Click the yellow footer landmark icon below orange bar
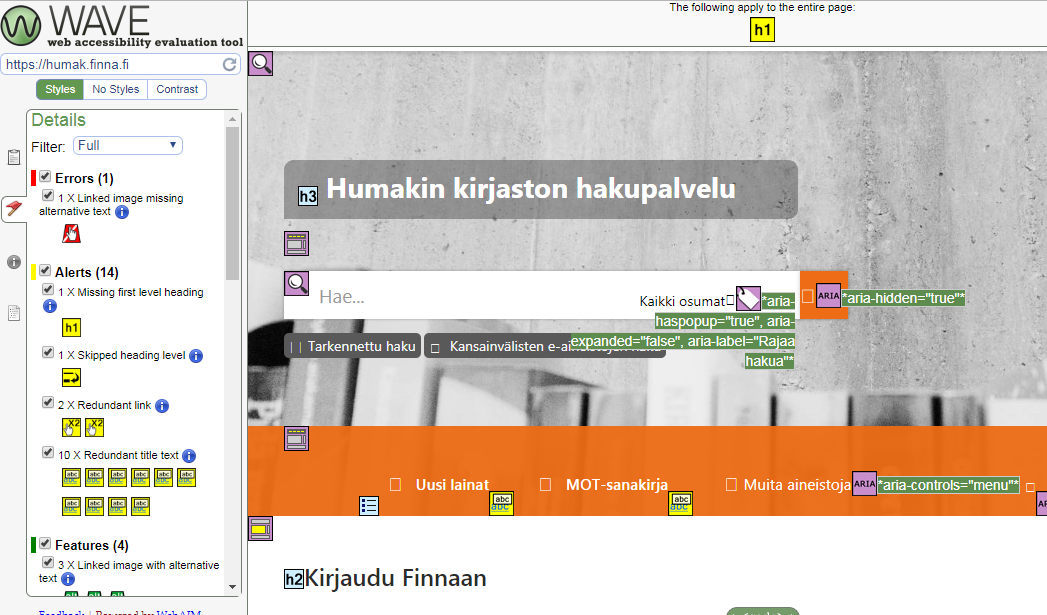Viewport: 1047px width, 615px height. (x=260, y=528)
